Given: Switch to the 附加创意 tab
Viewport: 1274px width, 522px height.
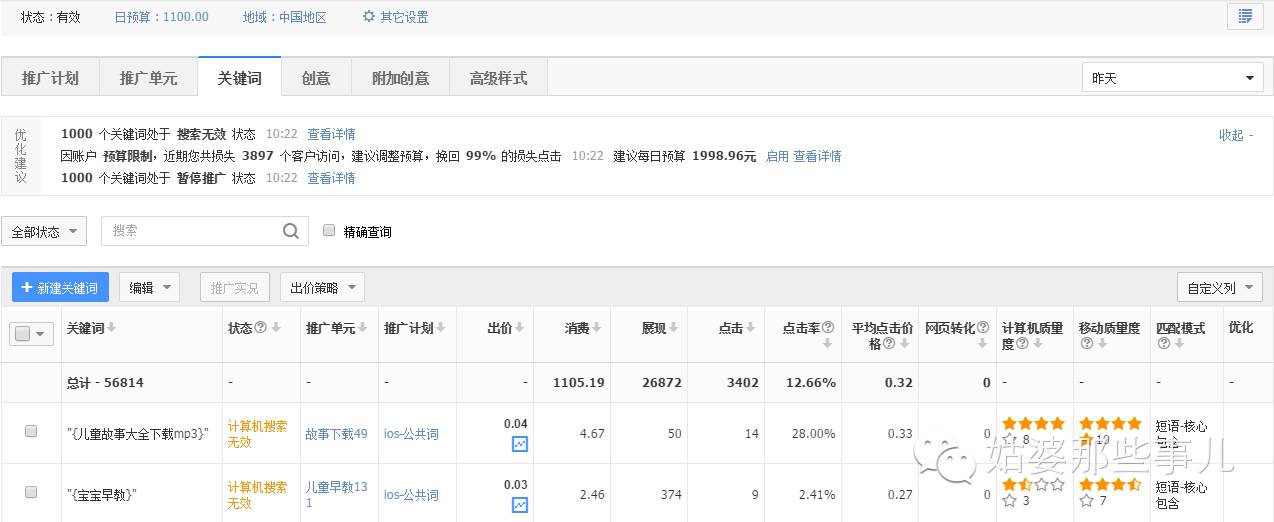Looking at the screenshot, I should [x=400, y=78].
